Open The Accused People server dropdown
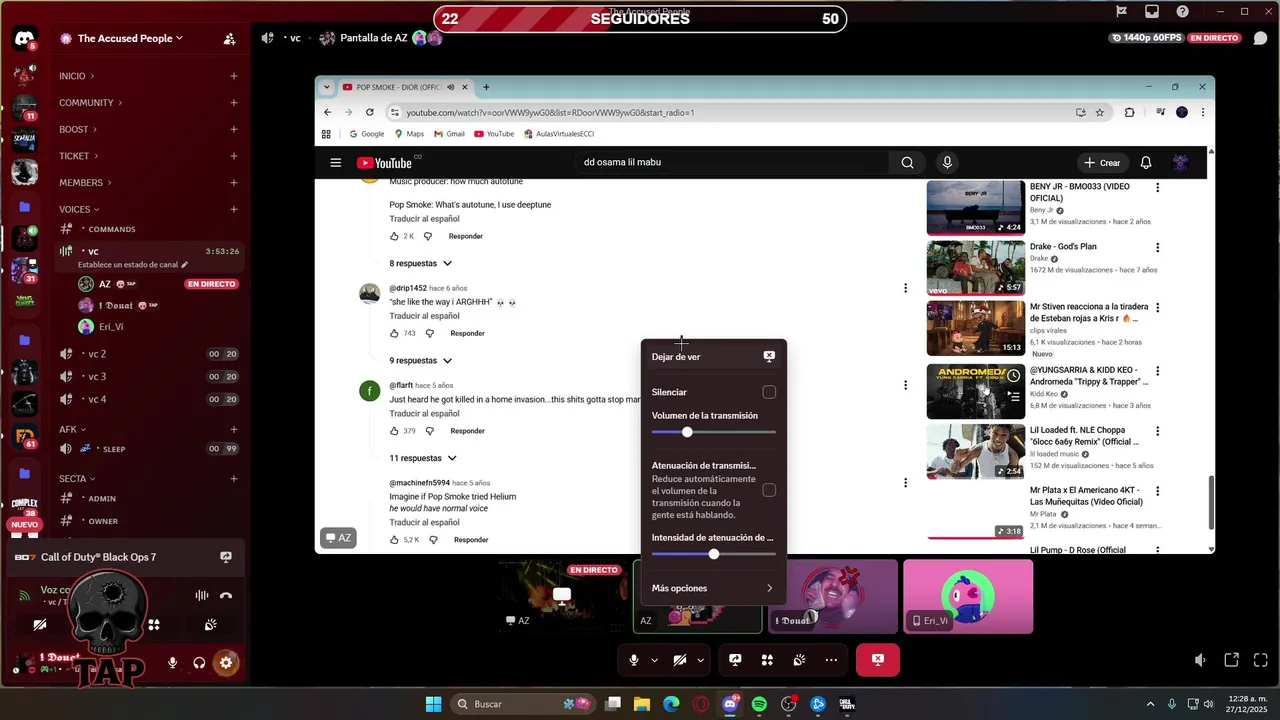The height and width of the screenshot is (720, 1280). click(130, 39)
